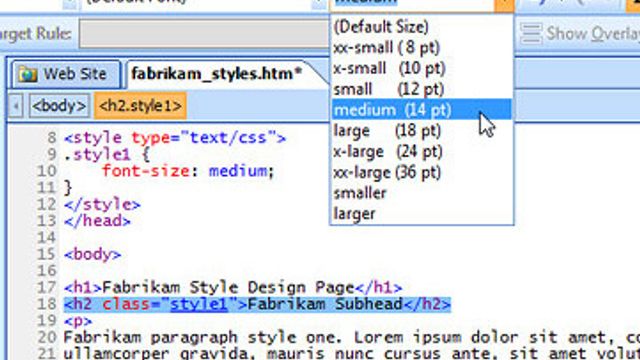640x360 pixels.
Task: Click the </style> tag on line 12
Action: click(x=102, y=204)
